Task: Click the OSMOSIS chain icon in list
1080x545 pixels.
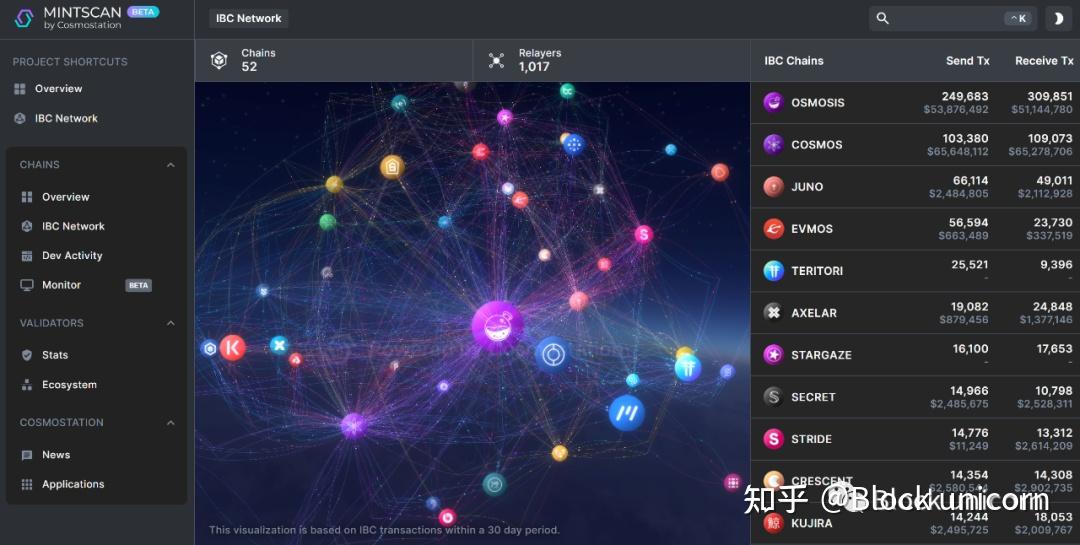Action: (773, 103)
